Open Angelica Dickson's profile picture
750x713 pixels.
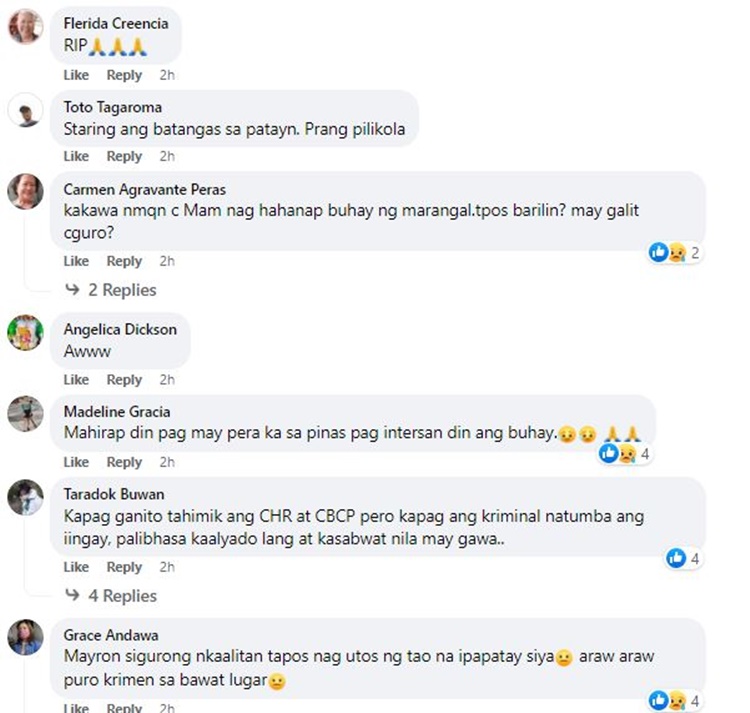[25, 332]
